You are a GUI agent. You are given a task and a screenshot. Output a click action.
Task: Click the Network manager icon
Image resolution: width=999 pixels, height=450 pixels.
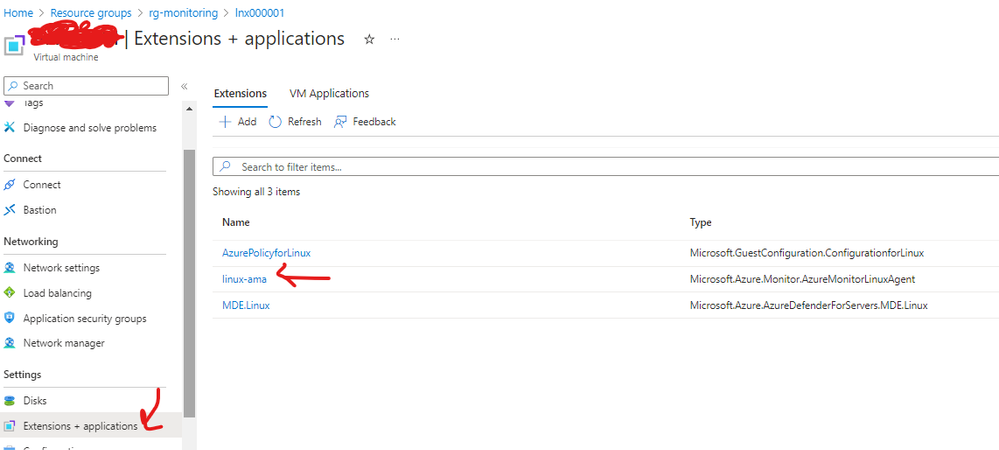pos(9,343)
